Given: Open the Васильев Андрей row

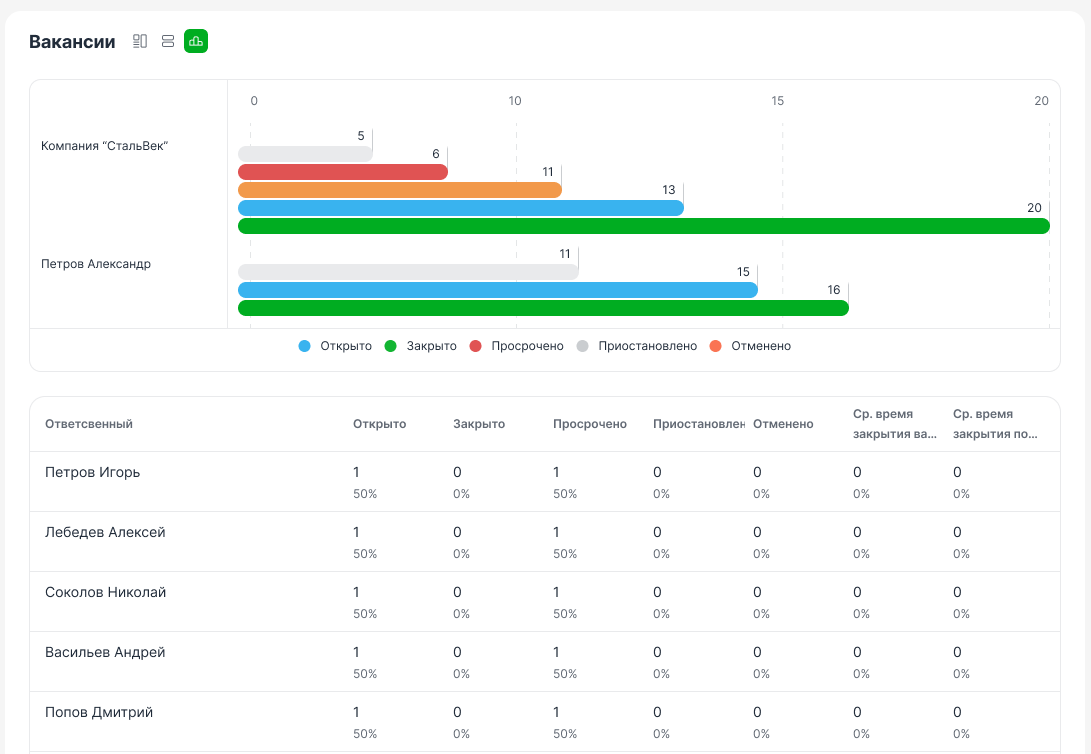Looking at the screenshot, I should click(x=545, y=661).
